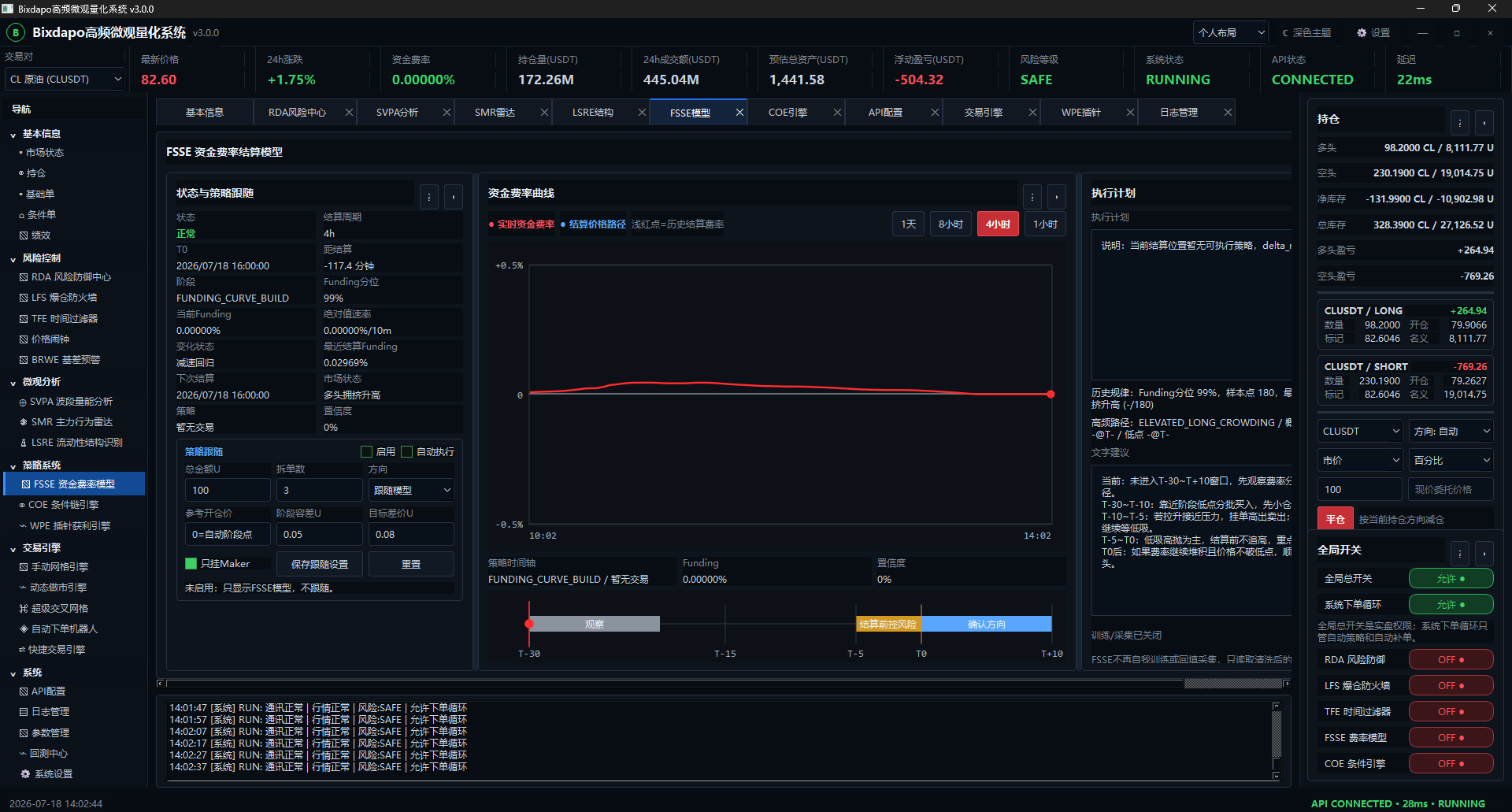
Task: Open the 跟随模型 direction dropdown
Action: (x=411, y=491)
